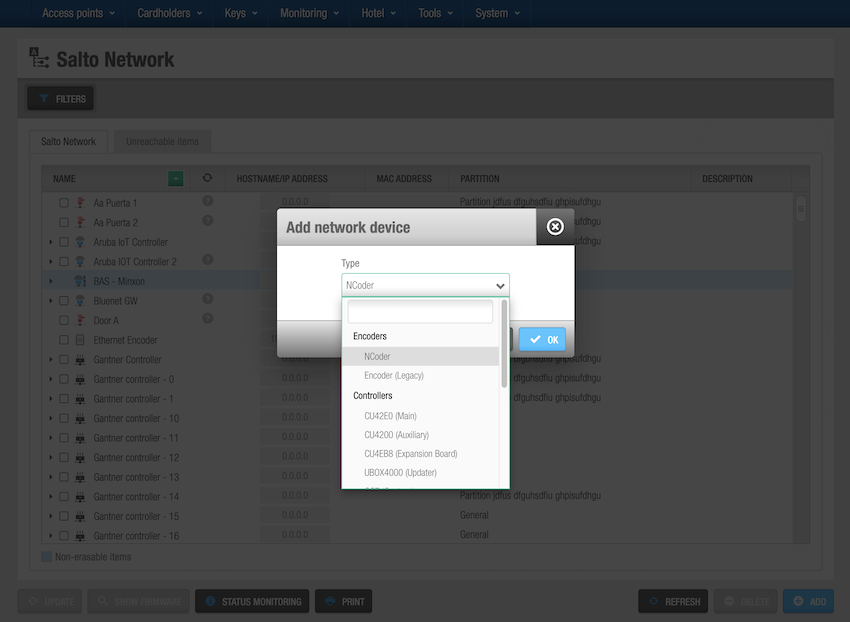Viewport: 850px width, 622px height.
Task: Open the Access points menu
Action: click(x=78, y=13)
